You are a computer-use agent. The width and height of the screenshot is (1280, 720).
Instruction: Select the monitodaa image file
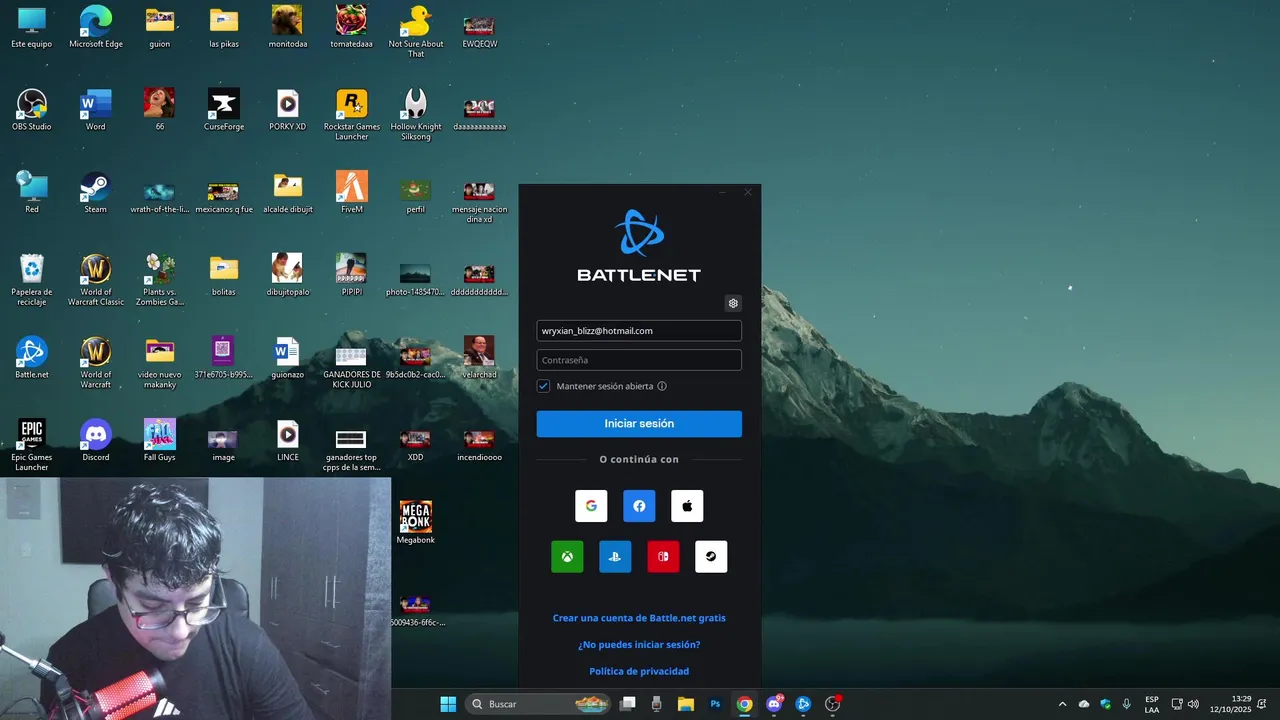(288, 28)
